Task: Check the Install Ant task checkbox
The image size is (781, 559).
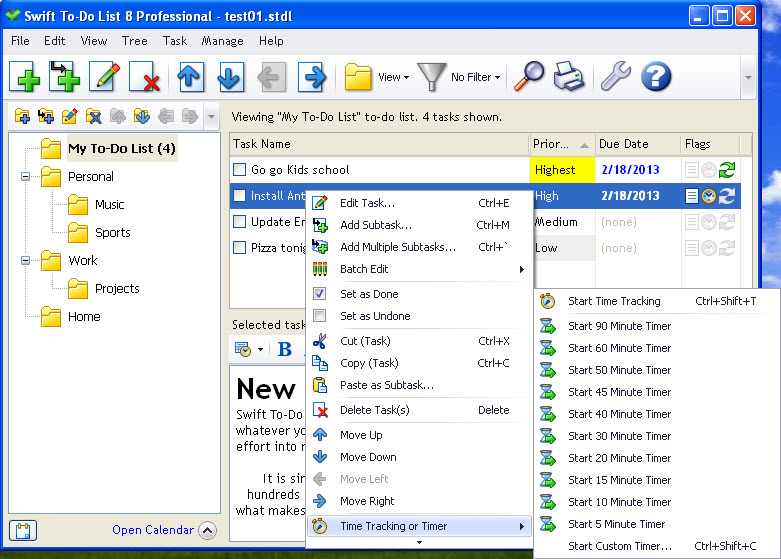Action: (240, 195)
